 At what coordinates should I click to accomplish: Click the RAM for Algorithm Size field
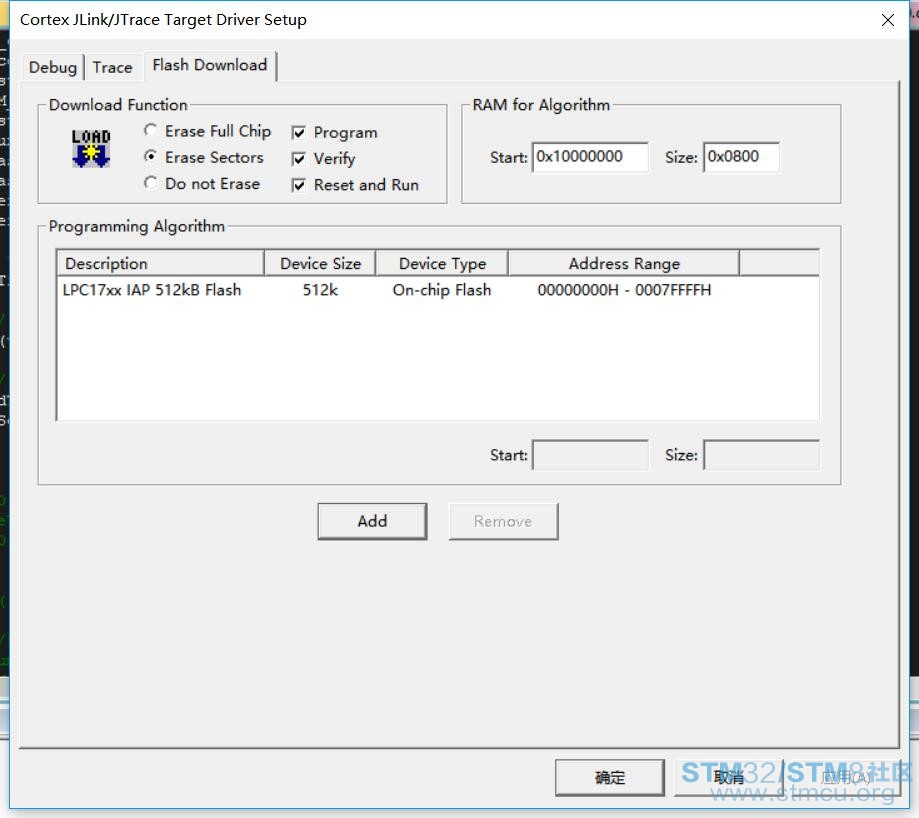pos(740,157)
